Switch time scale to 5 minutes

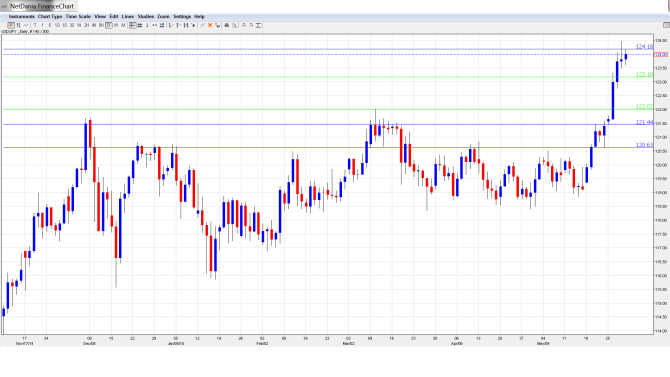tap(50, 25)
